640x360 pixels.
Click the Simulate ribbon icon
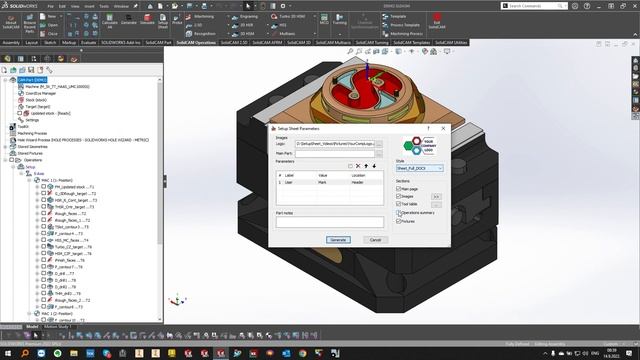[x=147, y=20]
